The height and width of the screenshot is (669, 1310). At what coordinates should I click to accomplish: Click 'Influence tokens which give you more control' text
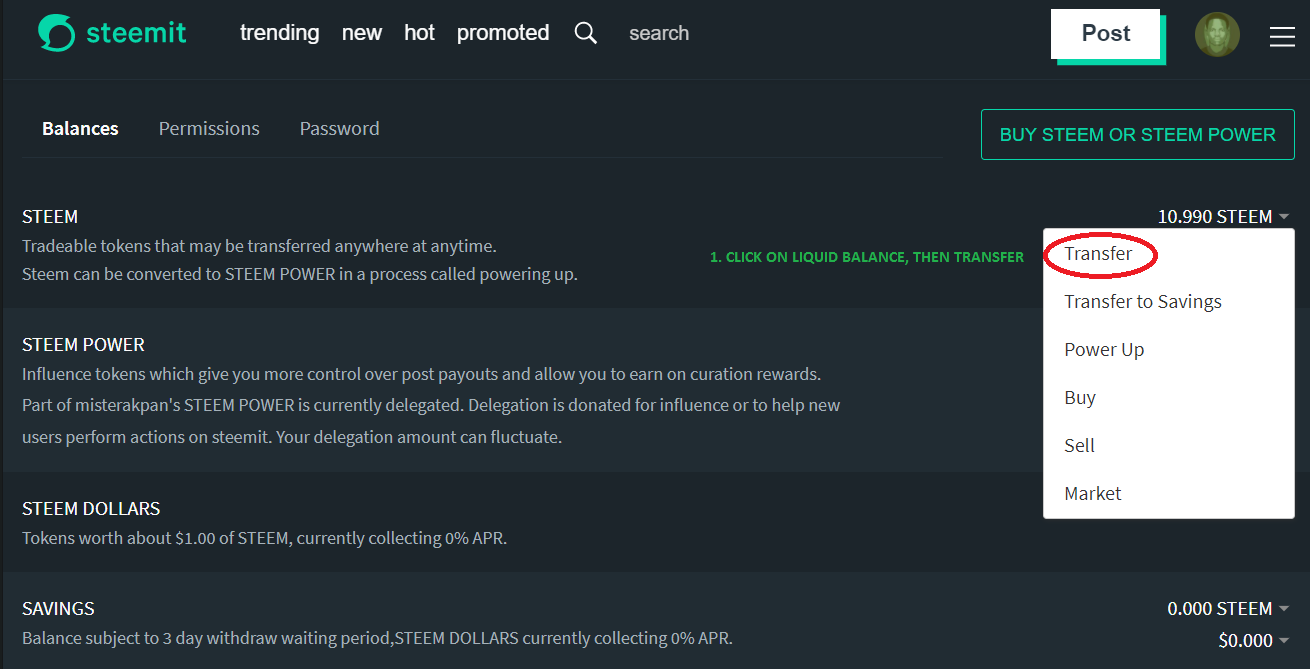click(421, 374)
